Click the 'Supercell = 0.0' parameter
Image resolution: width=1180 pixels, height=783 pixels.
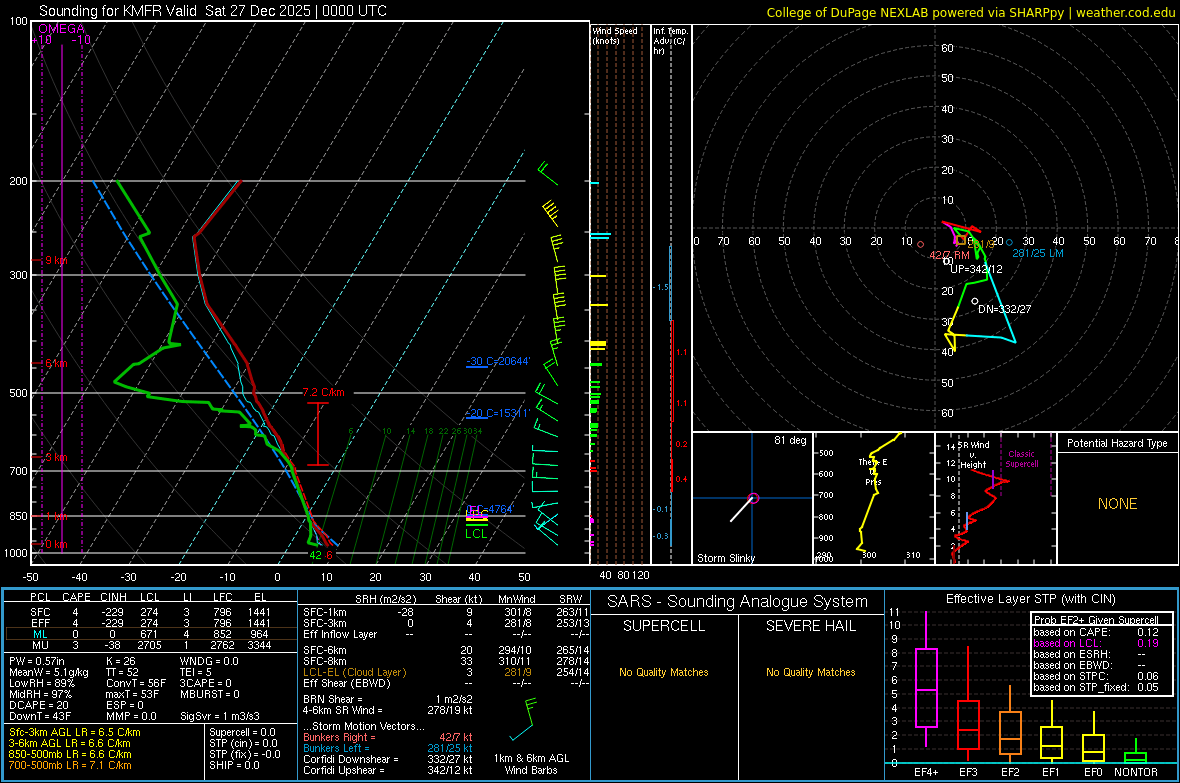click(242, 732)
